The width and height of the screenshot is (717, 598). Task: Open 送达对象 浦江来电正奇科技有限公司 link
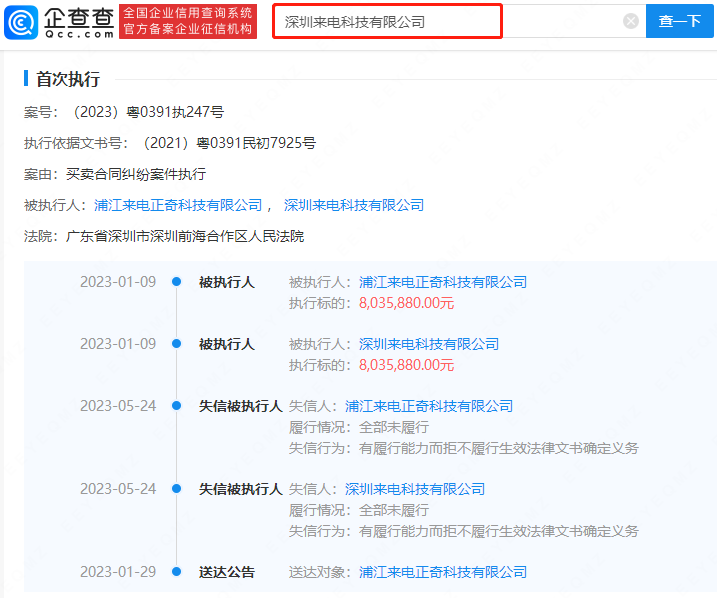pos(443,572)
